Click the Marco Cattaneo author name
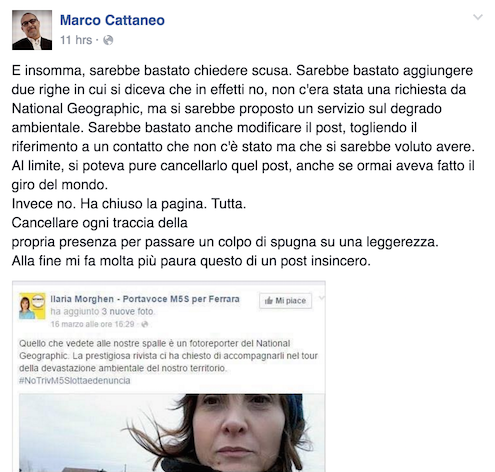The height and width of the screenshot is (472, 495). click(x=112, y=20)
